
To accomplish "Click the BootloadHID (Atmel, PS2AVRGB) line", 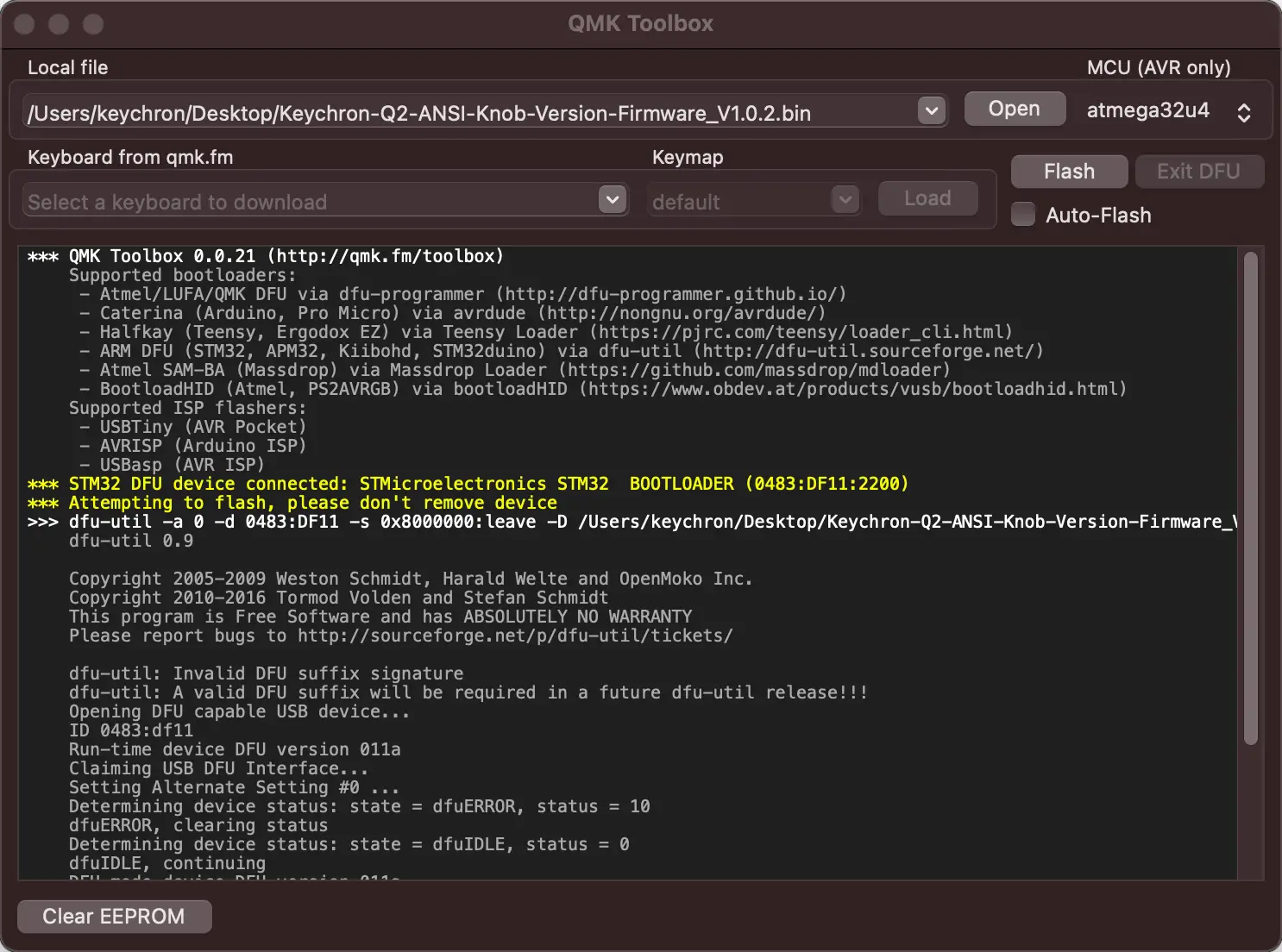I will tap(603, 389).
